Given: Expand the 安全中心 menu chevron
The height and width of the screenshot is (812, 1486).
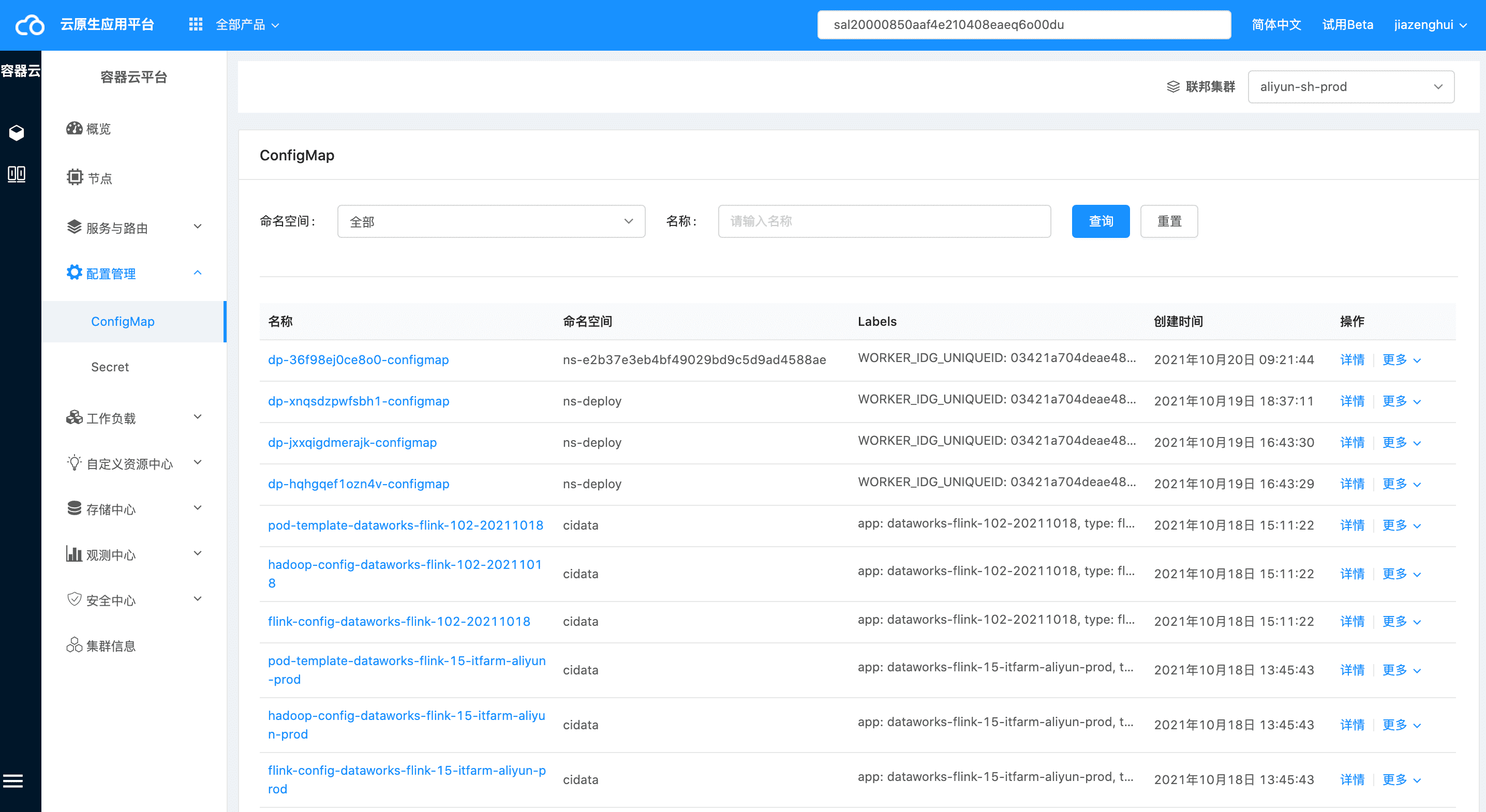Looking at the screenshot, I should click(x=197, y=599).
